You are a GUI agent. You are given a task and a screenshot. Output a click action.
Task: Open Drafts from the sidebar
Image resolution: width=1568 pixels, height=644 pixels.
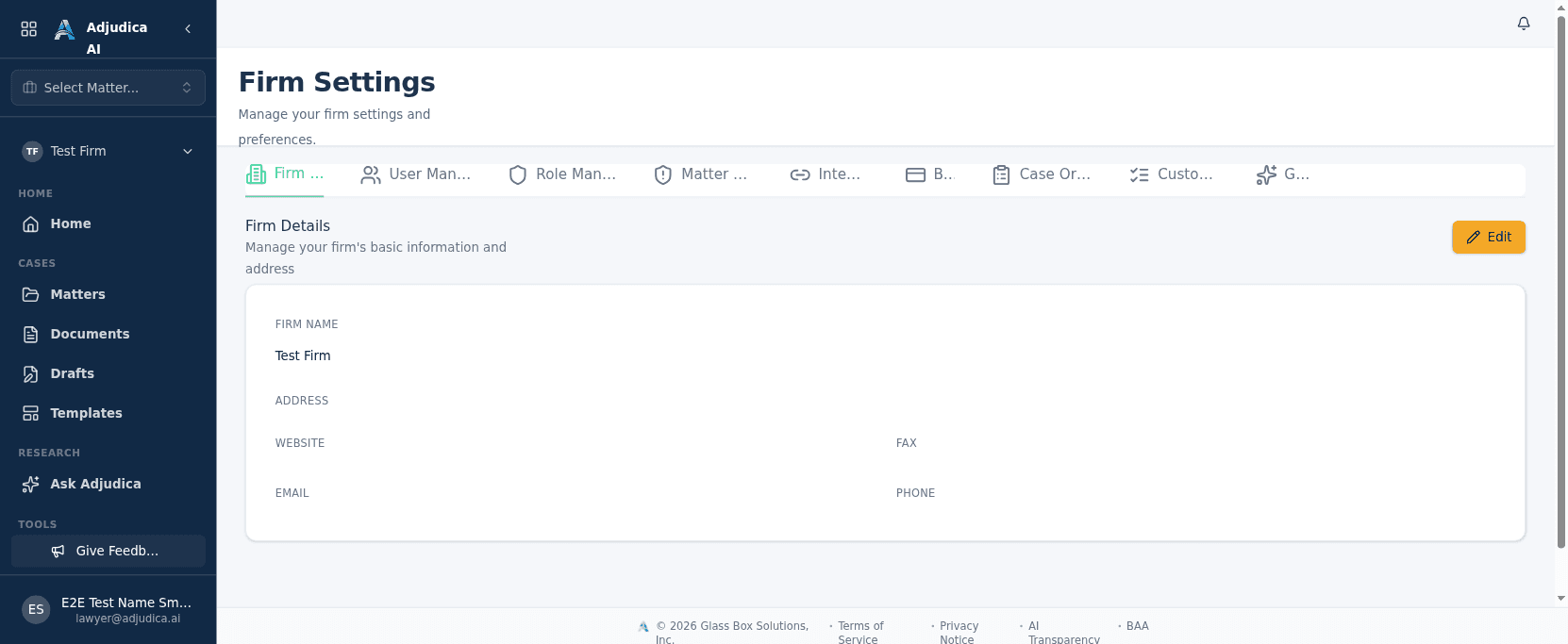pyautogui.click(x=108, y=373)
